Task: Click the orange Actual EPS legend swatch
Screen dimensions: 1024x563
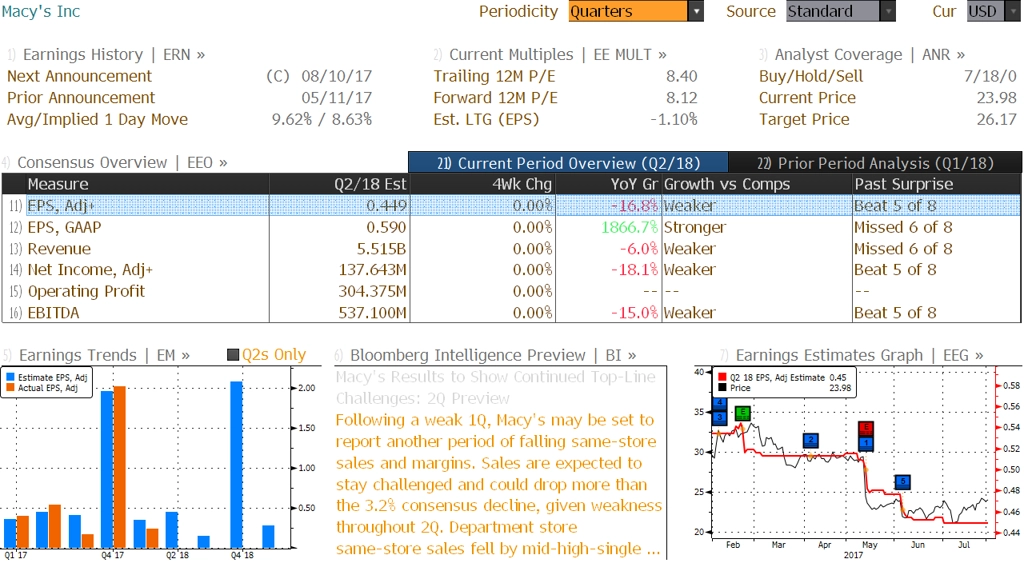Action: coord(10,388)
